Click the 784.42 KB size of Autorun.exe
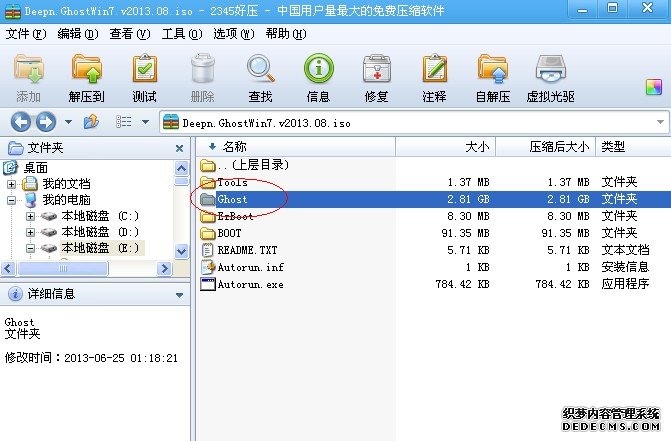The image size is (671, 441). coord(462,284)
